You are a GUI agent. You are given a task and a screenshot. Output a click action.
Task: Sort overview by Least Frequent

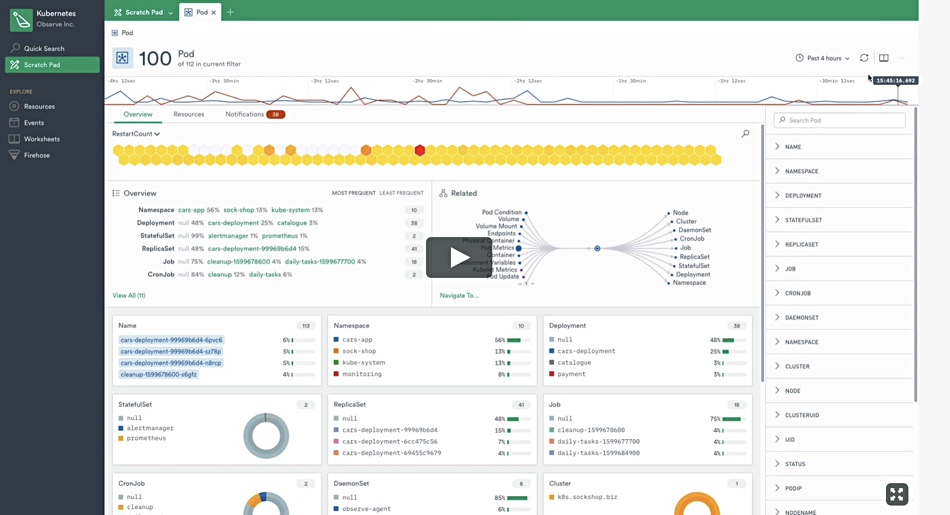click(x=402, y=193)
